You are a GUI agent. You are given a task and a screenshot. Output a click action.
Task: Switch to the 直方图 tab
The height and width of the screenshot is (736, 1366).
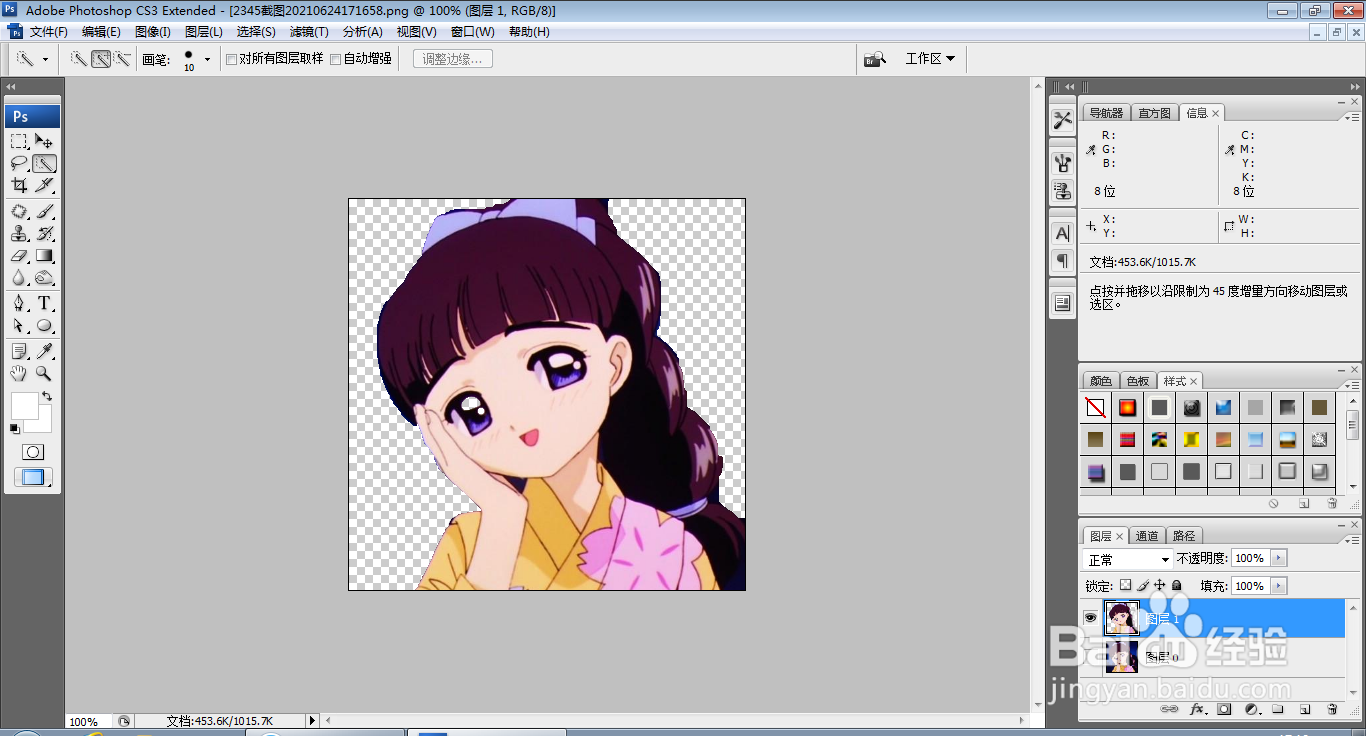pos(1155,113)
